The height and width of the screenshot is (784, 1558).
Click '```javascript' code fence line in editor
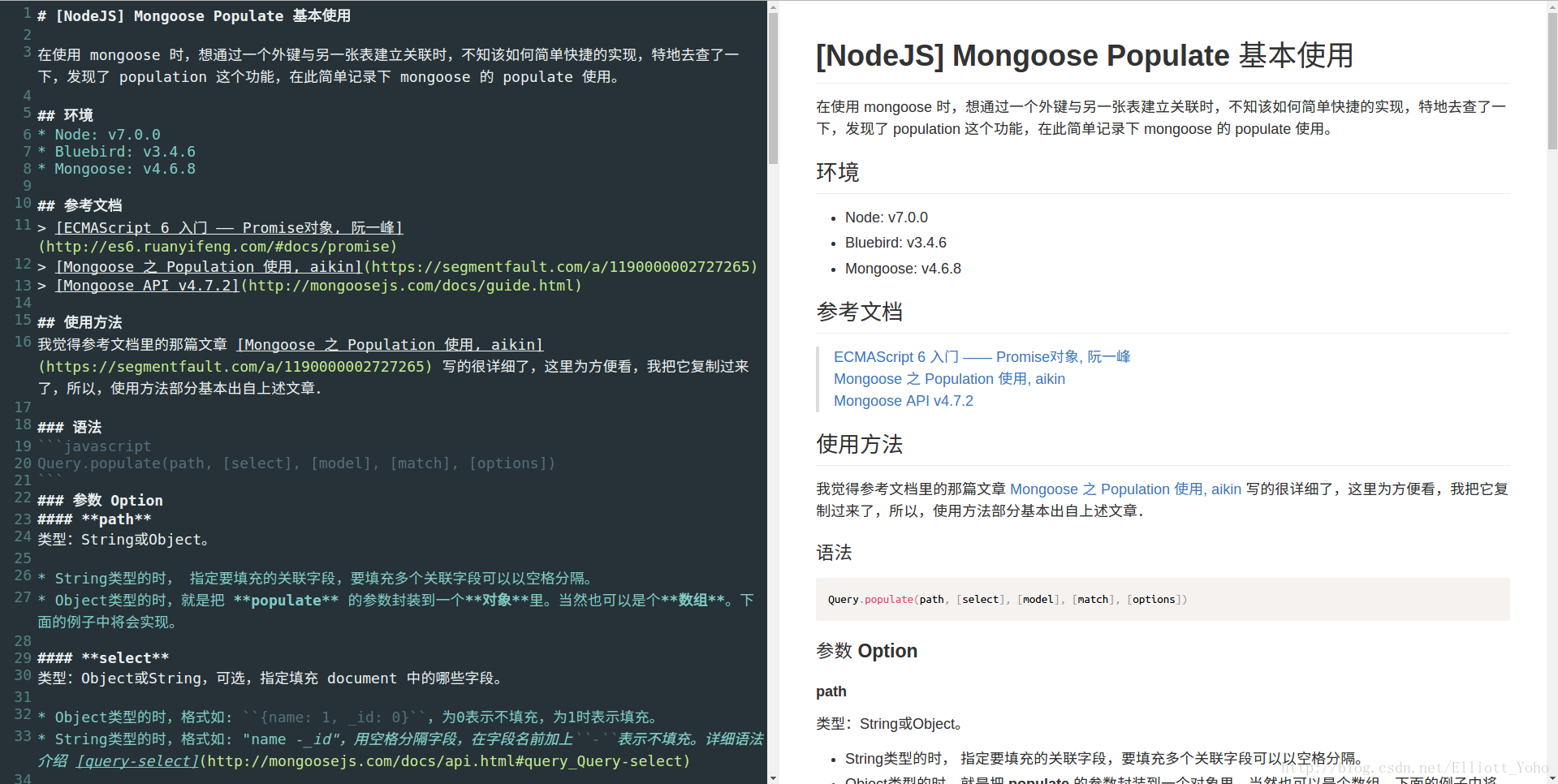click(x=94, y=446)
